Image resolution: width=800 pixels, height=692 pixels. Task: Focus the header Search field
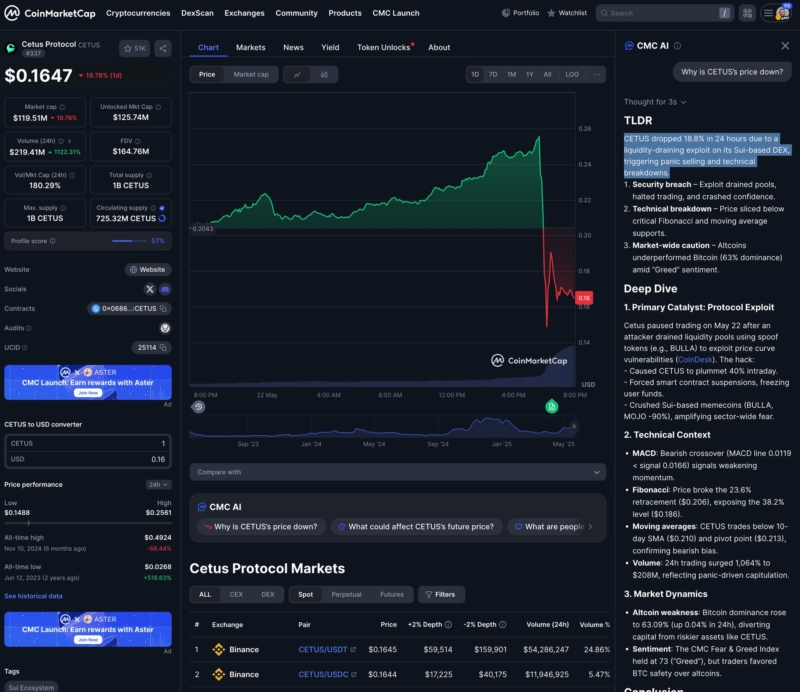[664, 13]
